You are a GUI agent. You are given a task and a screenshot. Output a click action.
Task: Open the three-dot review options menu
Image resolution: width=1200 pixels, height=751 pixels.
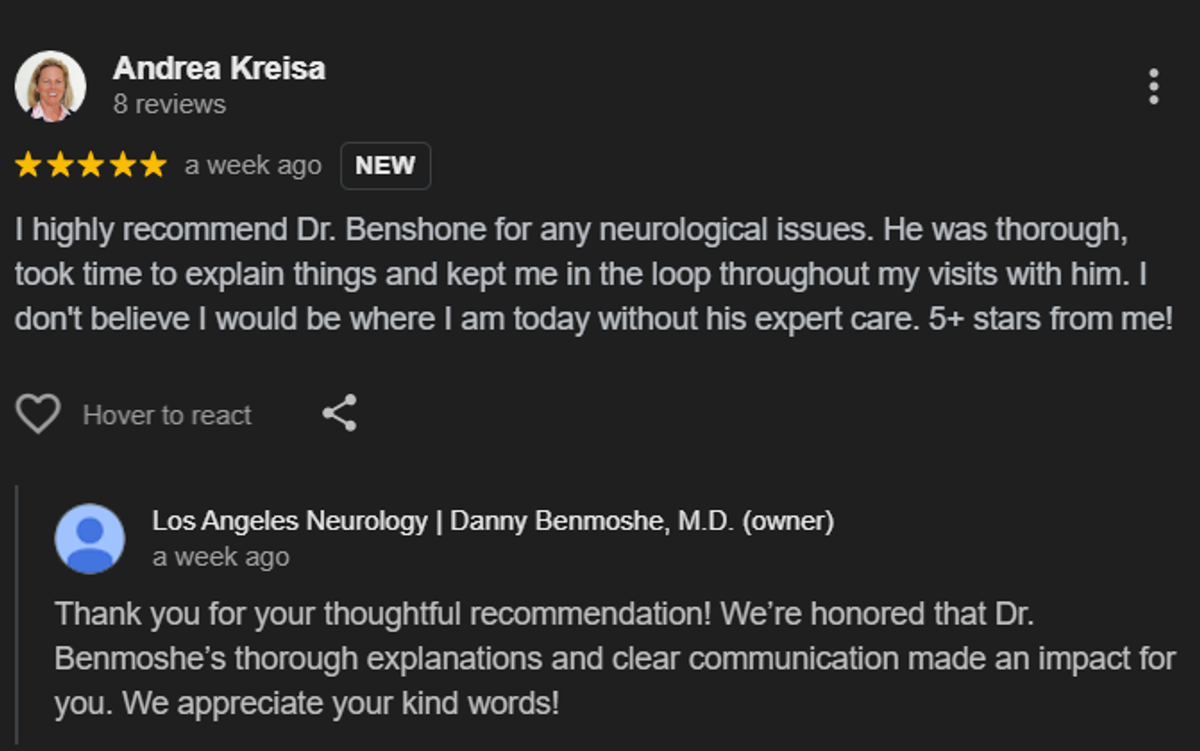pyautogui.click(x=1153, y=87)
